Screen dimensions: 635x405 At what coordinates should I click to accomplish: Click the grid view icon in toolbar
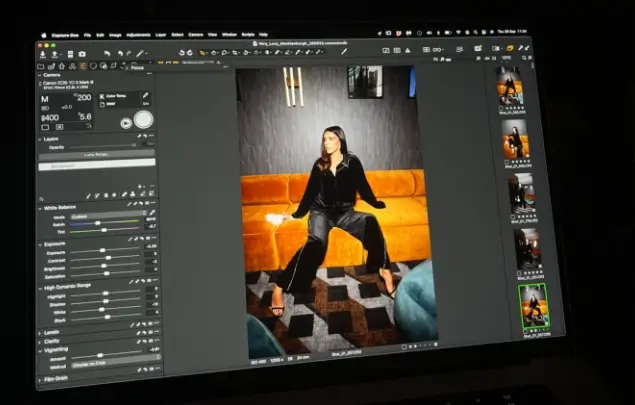[426, 50]
